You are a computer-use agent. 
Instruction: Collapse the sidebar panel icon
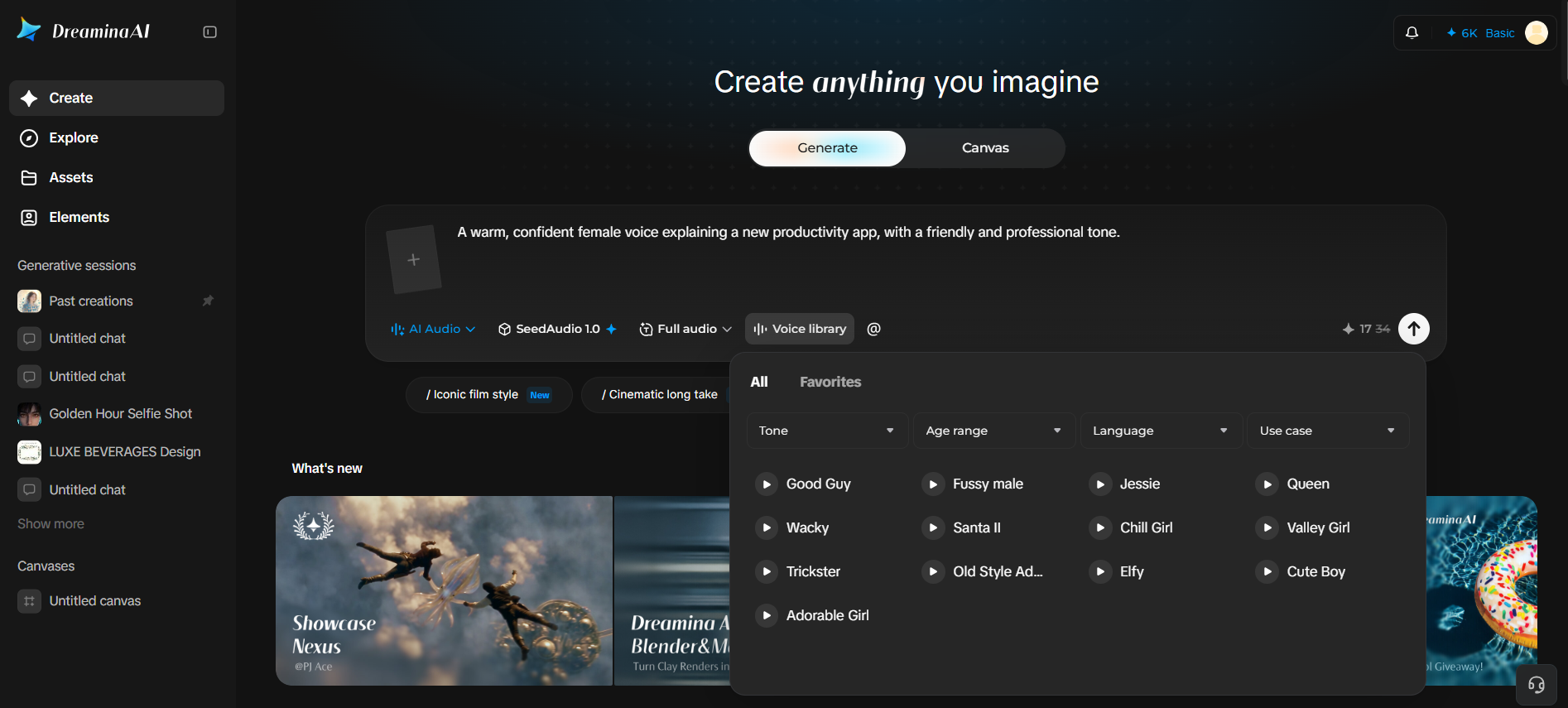point(209,32)
